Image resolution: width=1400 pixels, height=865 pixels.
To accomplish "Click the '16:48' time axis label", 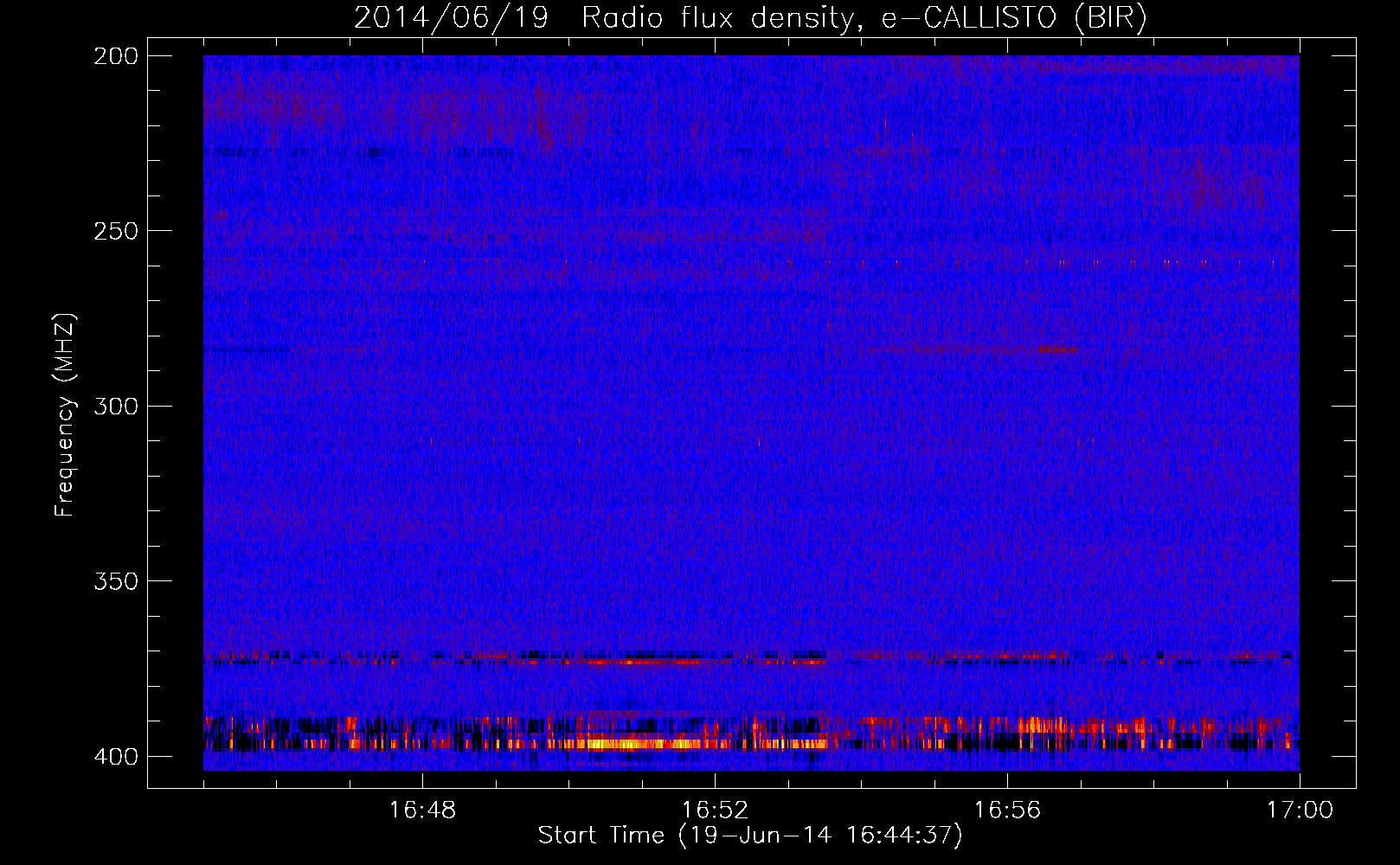I will click(422, 811).
